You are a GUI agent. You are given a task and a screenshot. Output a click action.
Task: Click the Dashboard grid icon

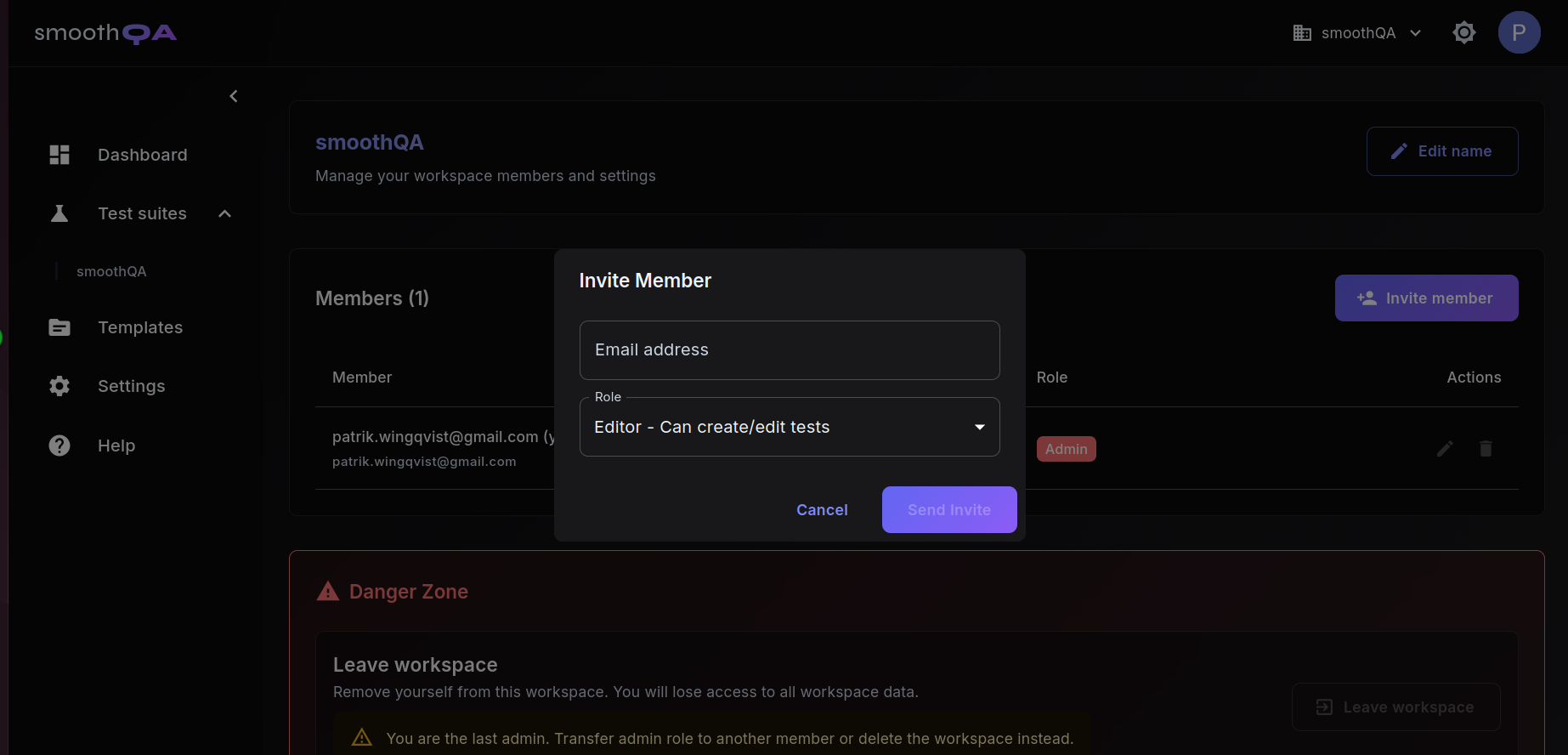coord(59,155)
